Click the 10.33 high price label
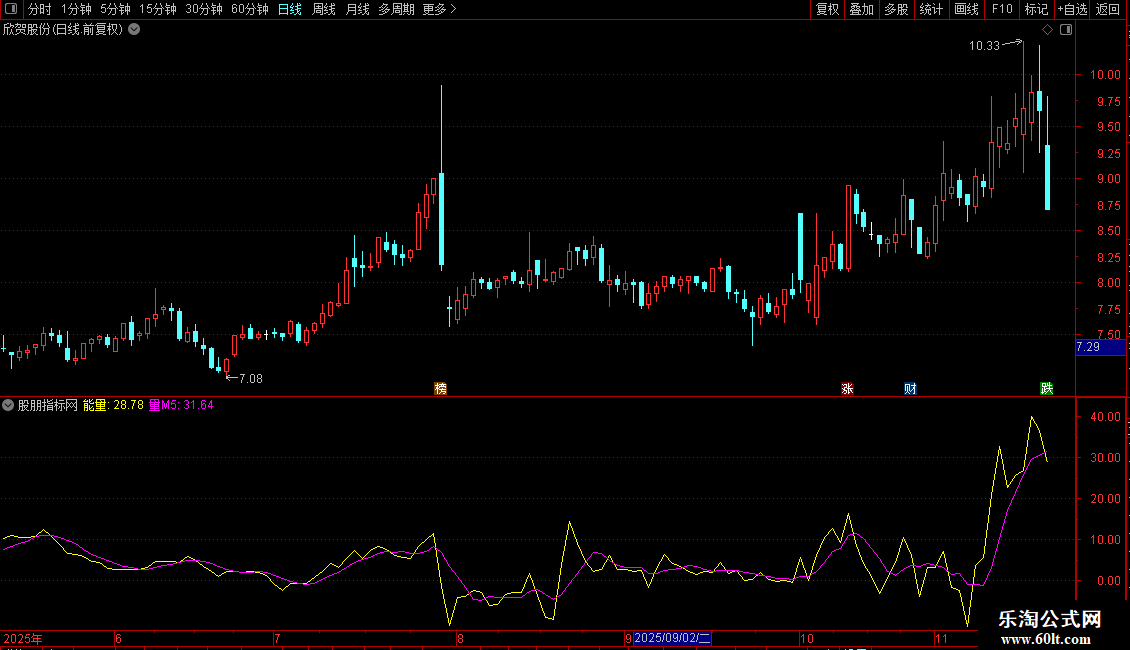Screen dimensions: 1130x650 click(x=984, y=46)
